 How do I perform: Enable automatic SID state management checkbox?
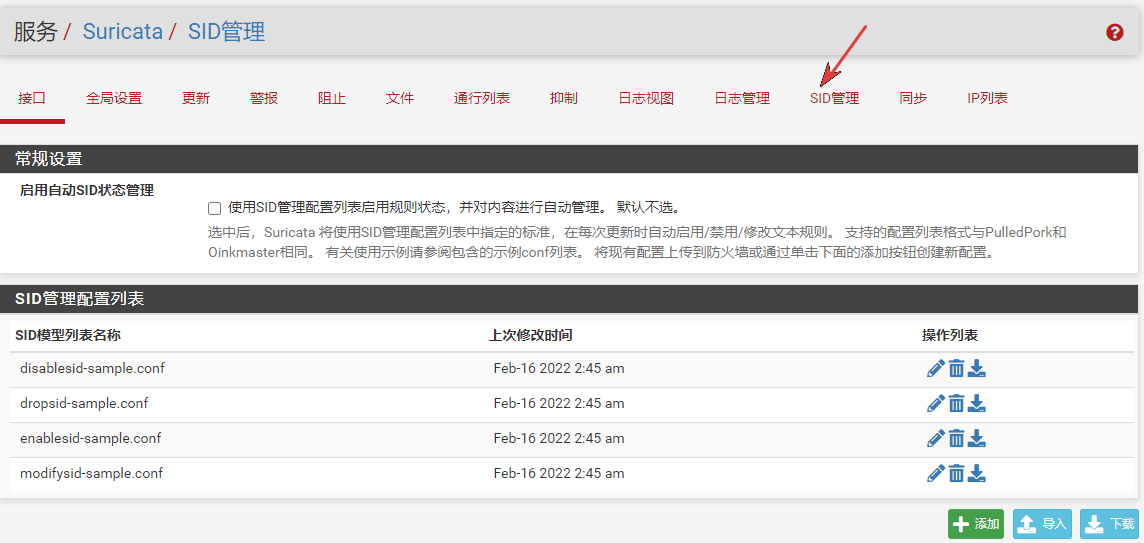[x=214, y=208]
